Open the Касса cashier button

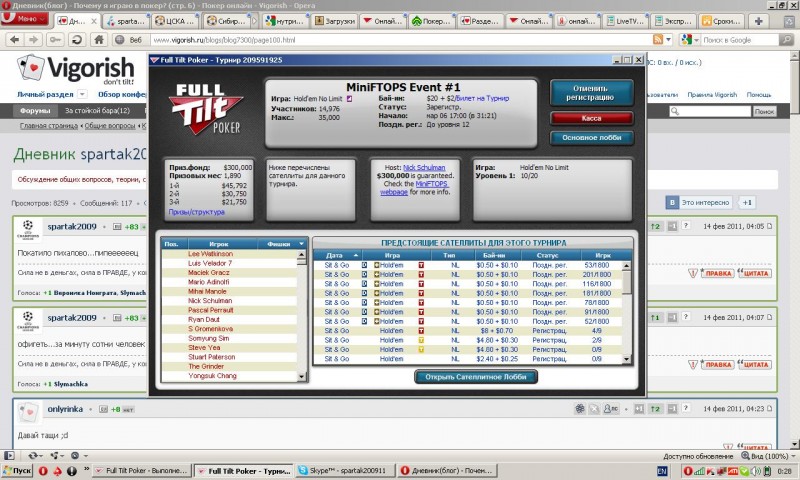[x=590, y=118]
